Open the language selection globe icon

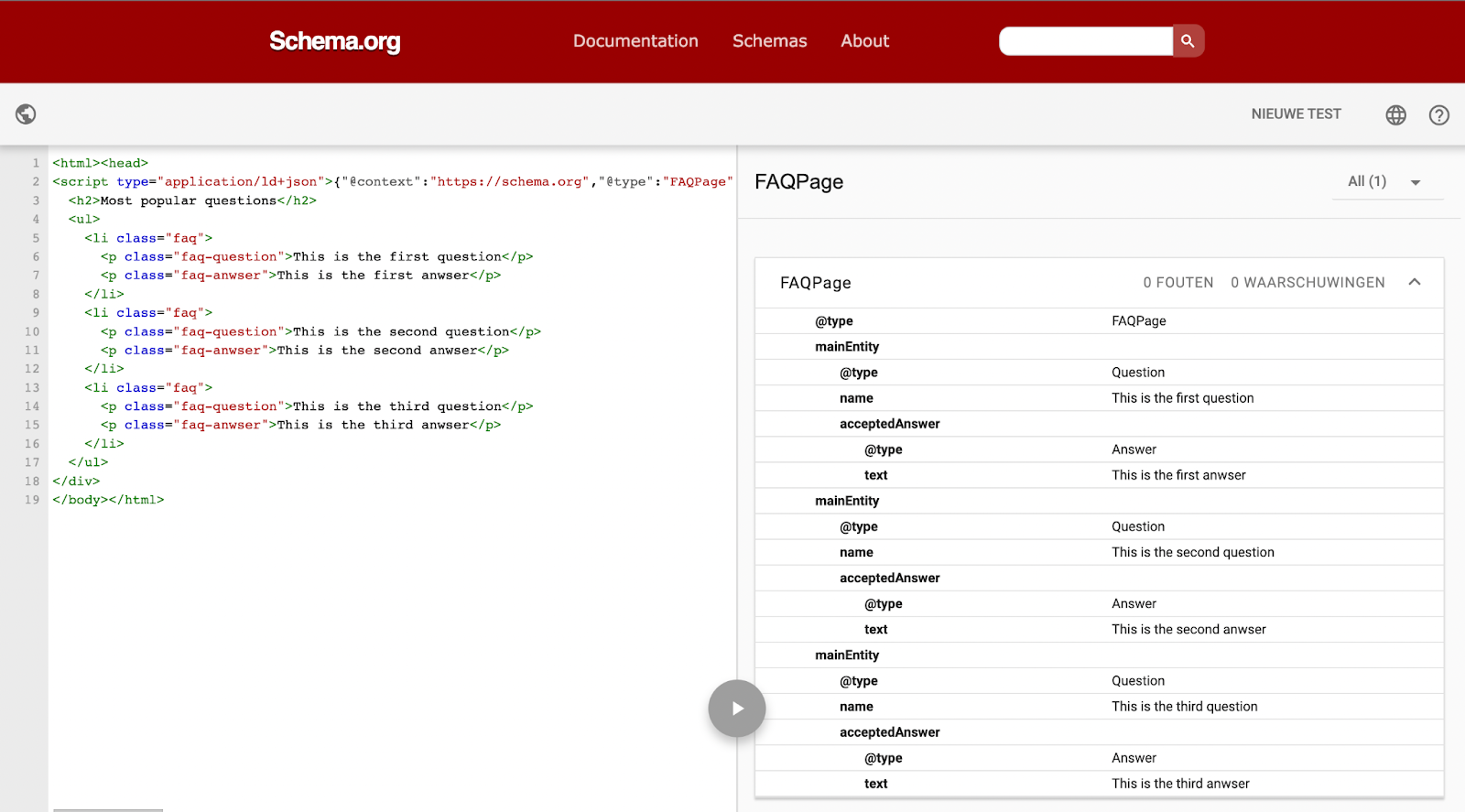pos(1395,115)
